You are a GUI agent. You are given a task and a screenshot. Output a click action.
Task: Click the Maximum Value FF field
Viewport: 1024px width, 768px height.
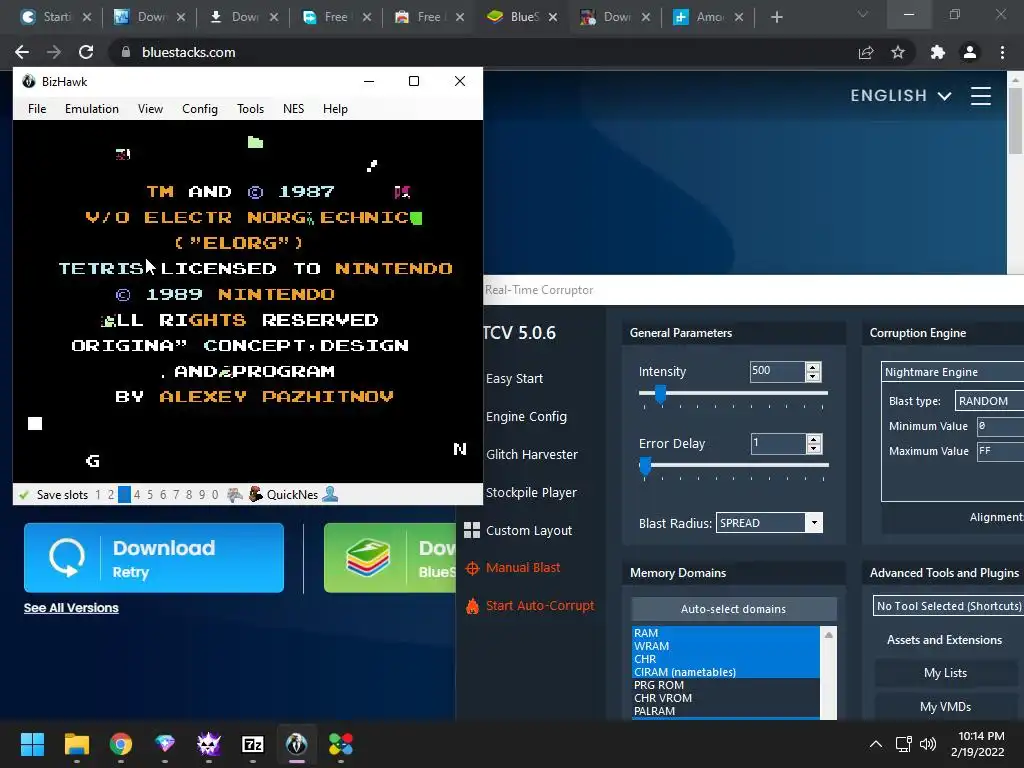click(x=1000, y=451)
